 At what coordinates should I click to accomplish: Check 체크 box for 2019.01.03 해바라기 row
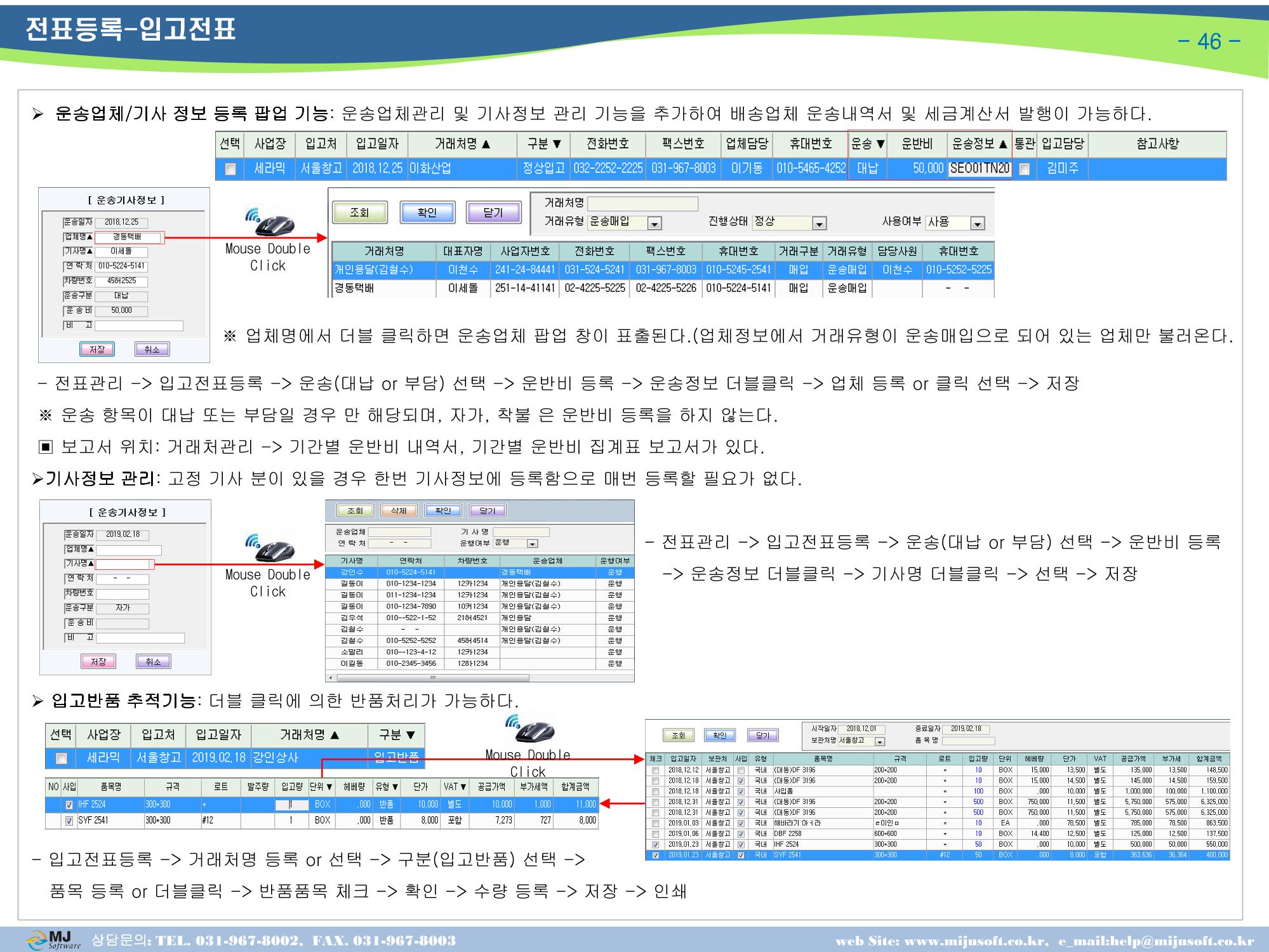coord(655,823)
